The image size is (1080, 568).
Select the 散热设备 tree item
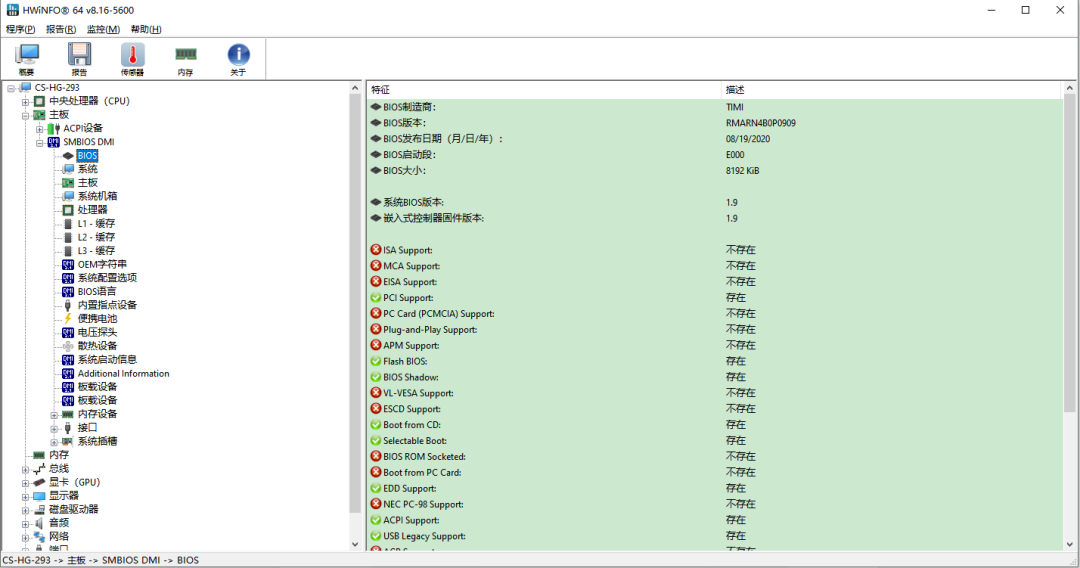pos(97,346)
